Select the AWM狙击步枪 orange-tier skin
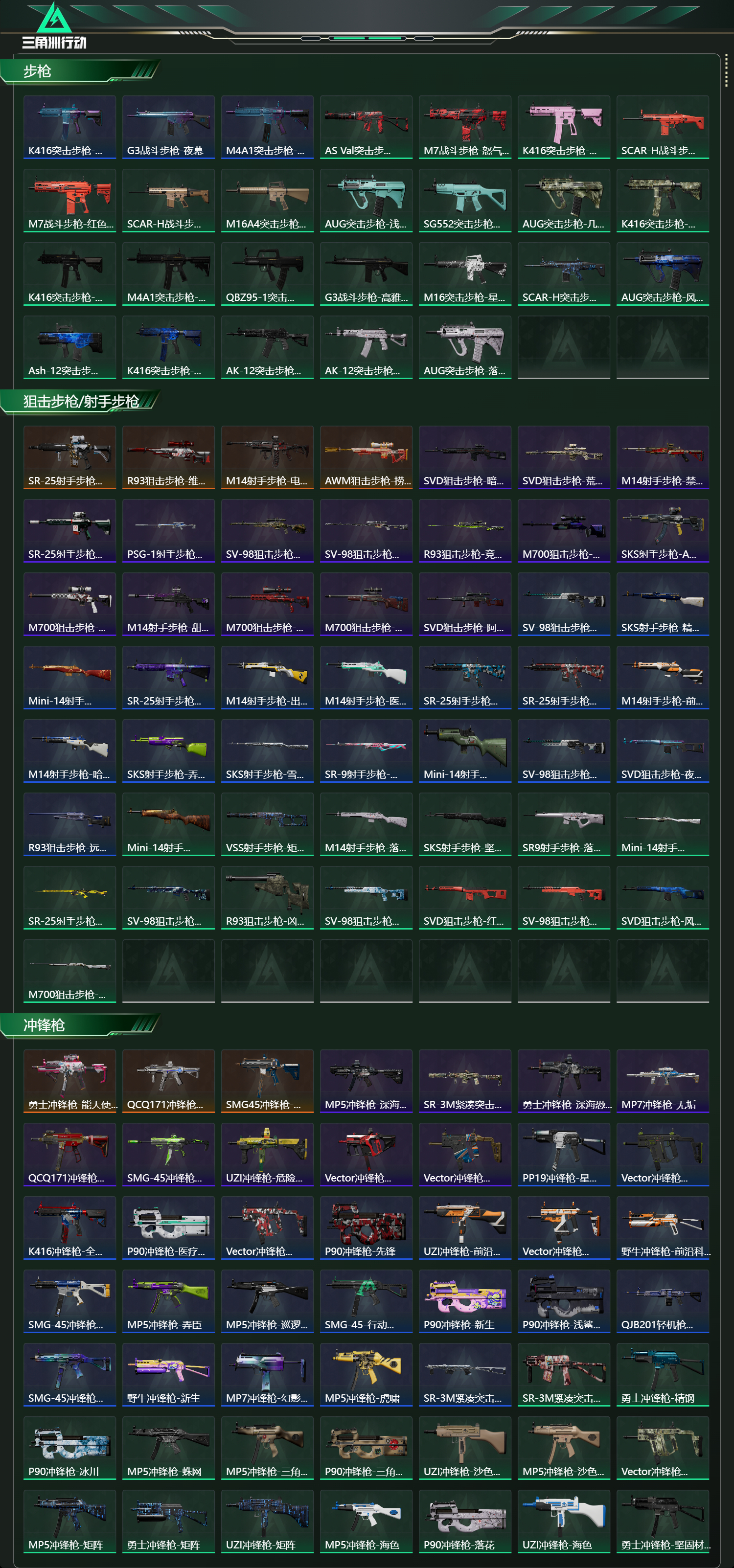 pyautogui.click(x=367, y=457)
